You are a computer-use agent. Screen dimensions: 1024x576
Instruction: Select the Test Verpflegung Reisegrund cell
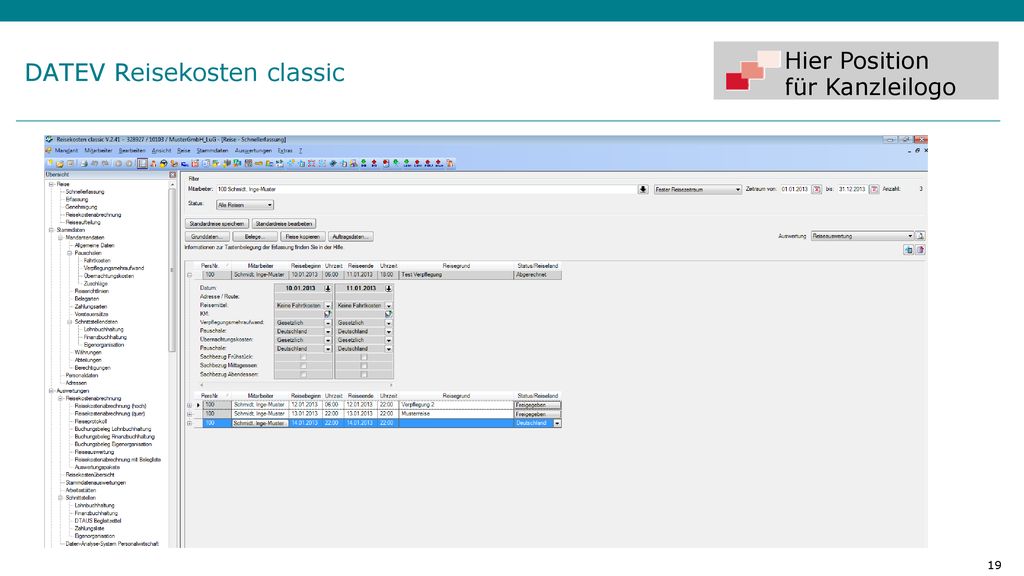(x=456, y=275)
